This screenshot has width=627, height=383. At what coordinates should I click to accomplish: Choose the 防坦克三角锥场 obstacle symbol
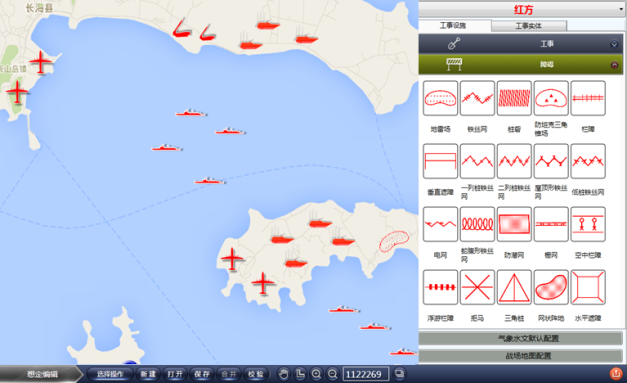click(x=551, y=98)
